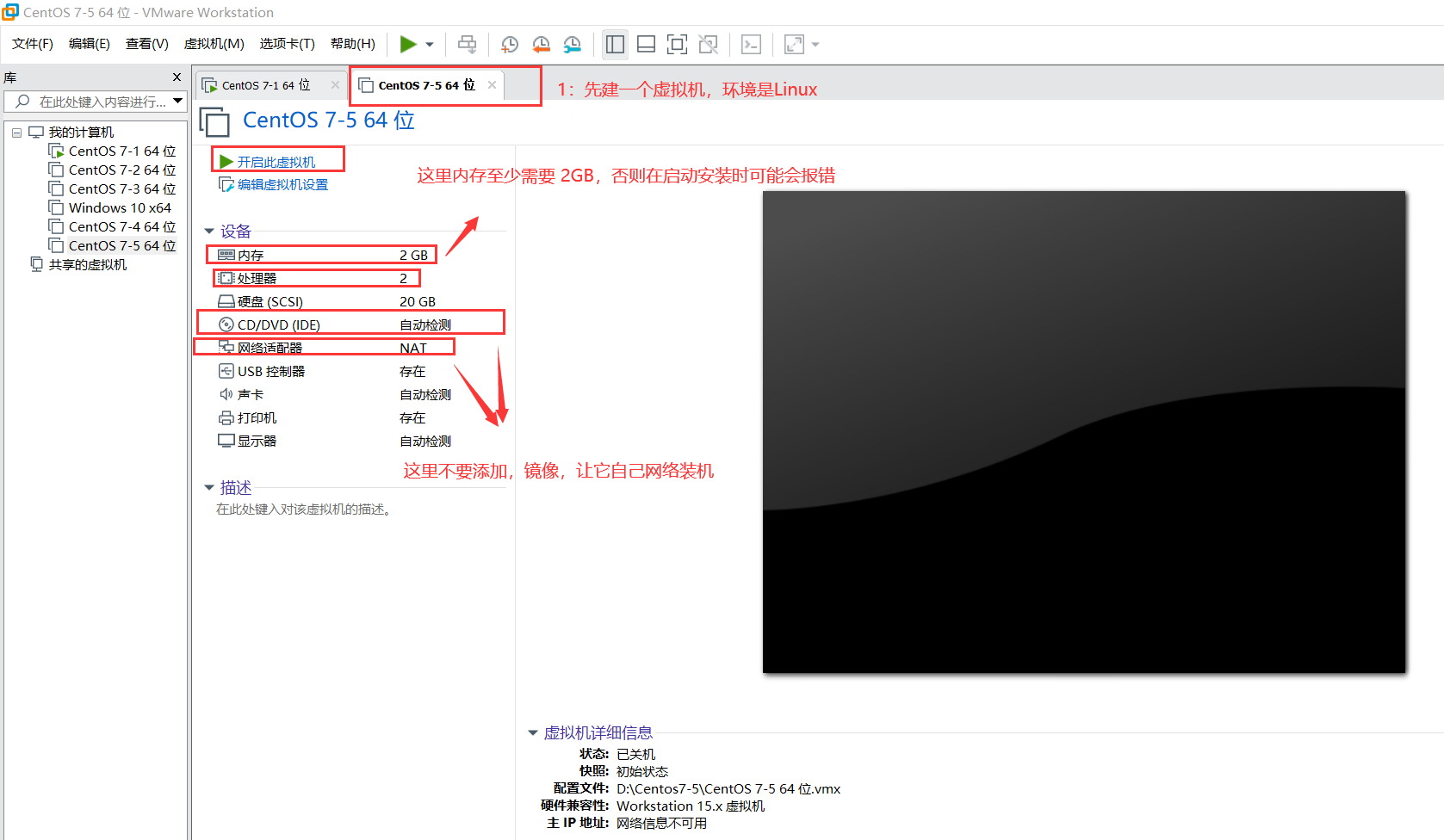Click the 20 GB disk value
The image size is (1444, 840).
(418, 302)
